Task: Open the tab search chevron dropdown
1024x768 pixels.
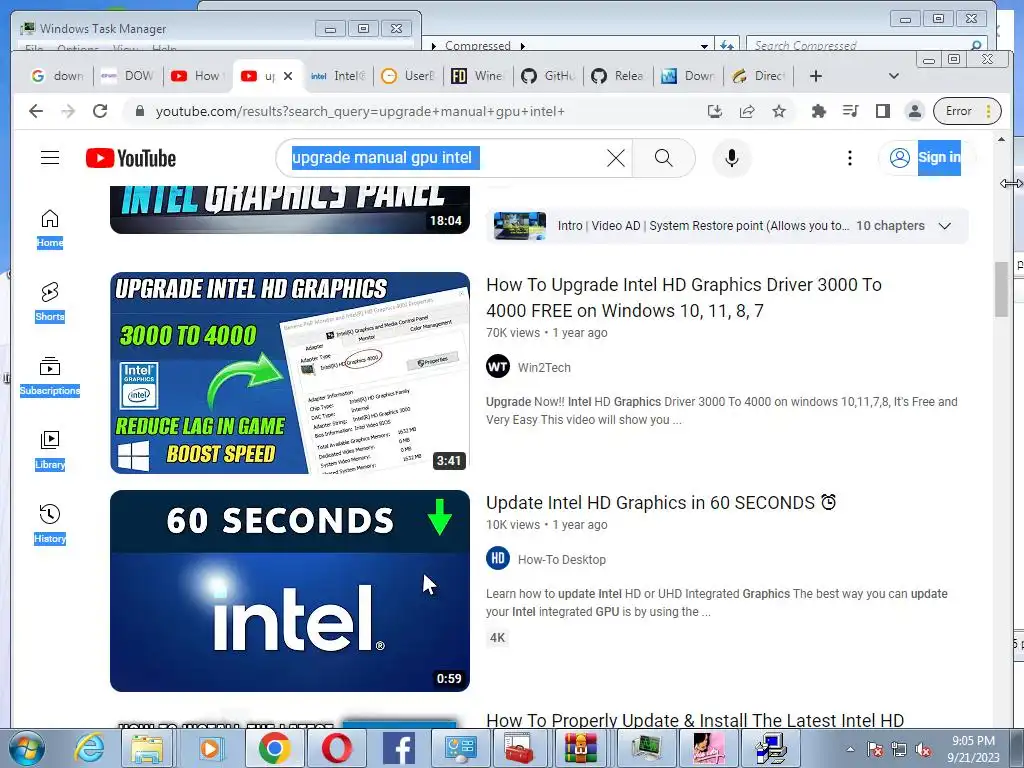Action: tap(893, 76)
